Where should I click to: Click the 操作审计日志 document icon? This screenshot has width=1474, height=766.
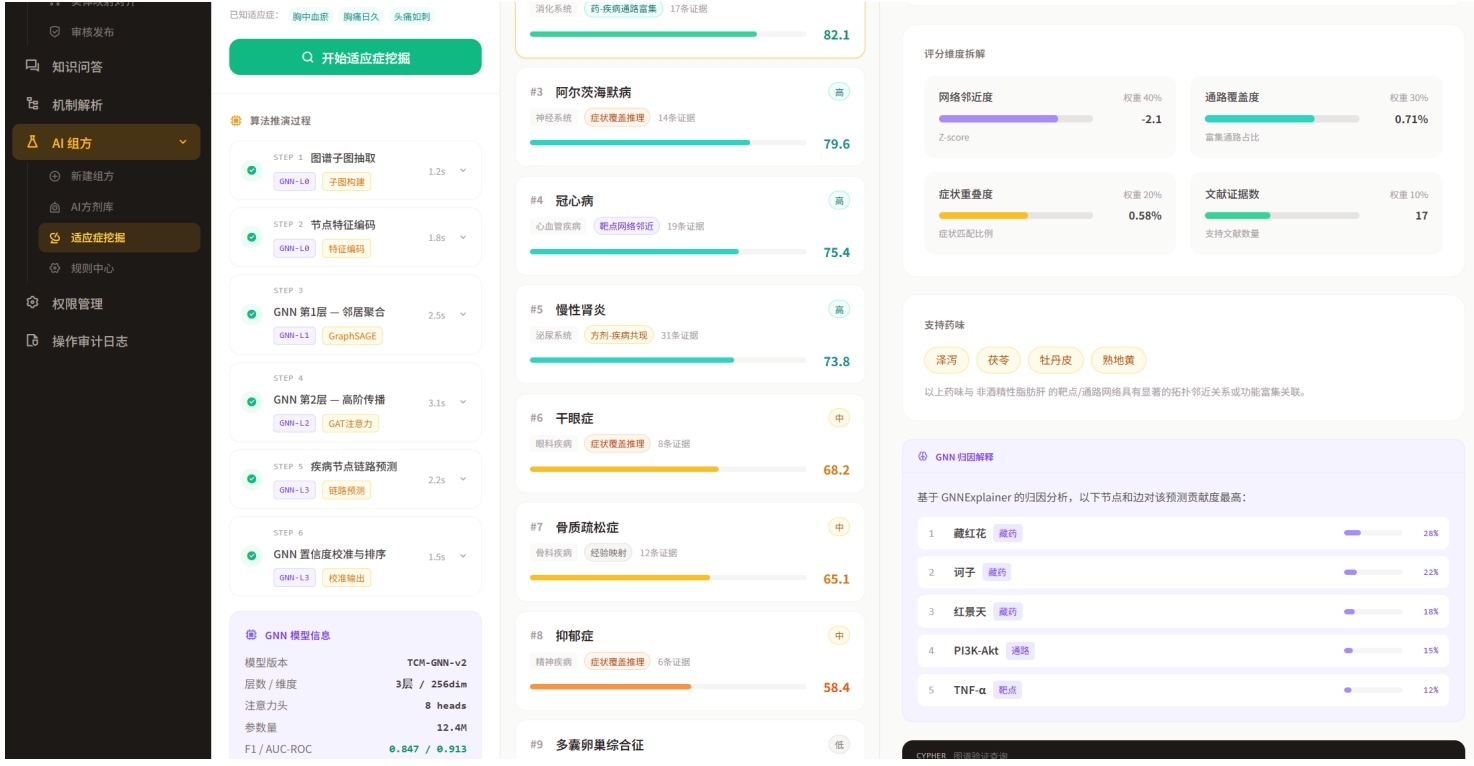32,341
